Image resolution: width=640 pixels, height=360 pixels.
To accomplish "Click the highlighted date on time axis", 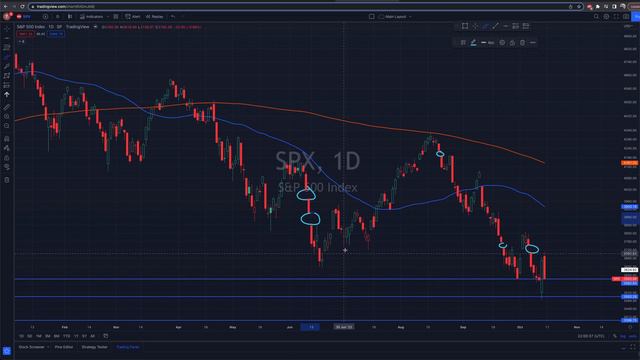I will point(311,327).
